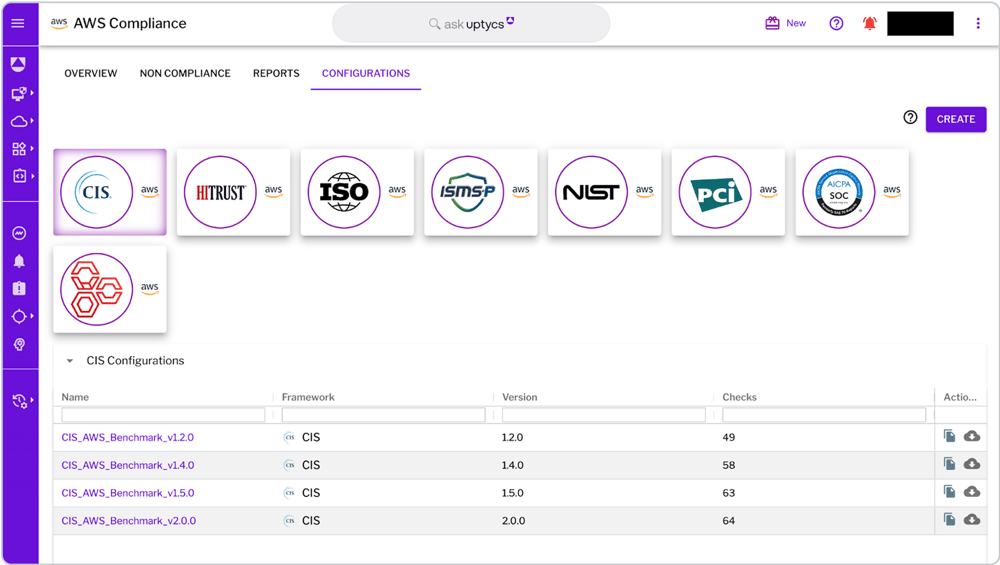Open the hamburger navigation menu
The height and width of the screenshot is (565, 1000).
pos(18,24)
